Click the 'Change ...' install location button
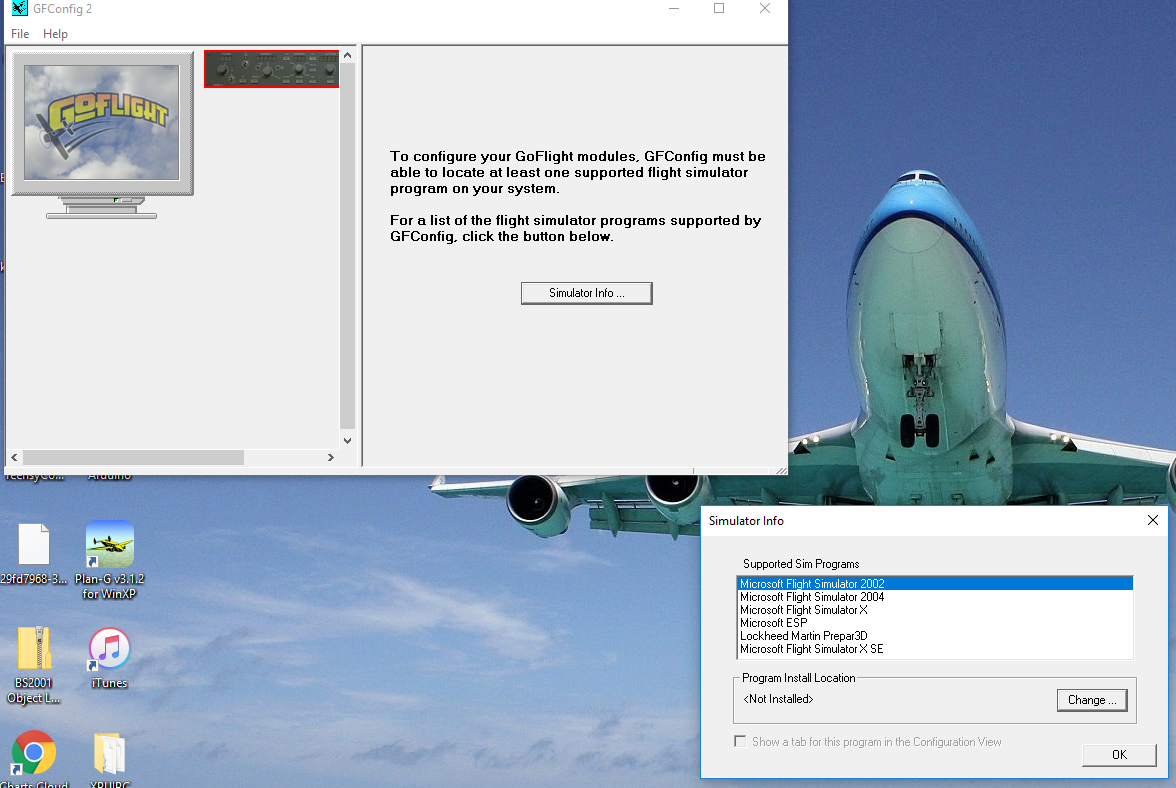Image resolution: width=1176 pixels, height=788 pixels. 1092,700
